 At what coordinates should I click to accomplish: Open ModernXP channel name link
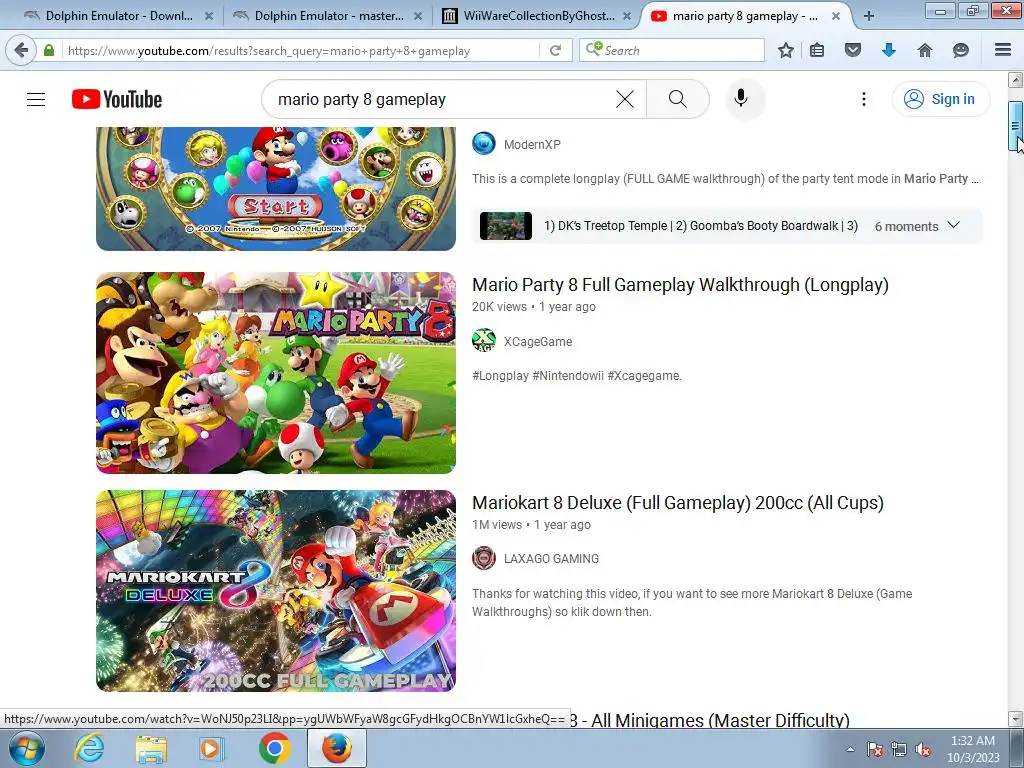coord(532,144)
